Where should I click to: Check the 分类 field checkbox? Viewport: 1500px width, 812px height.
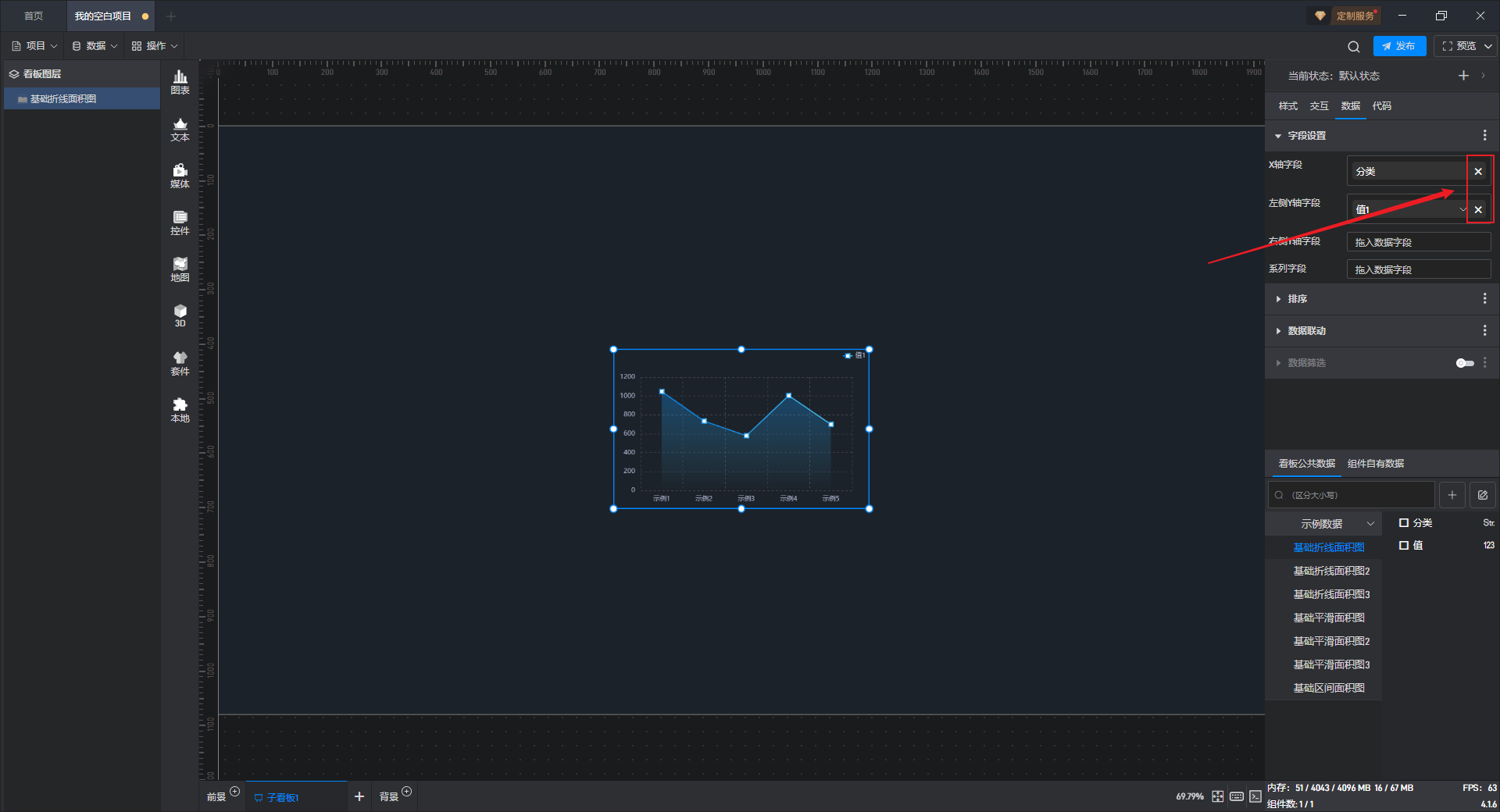(1404, 523)
